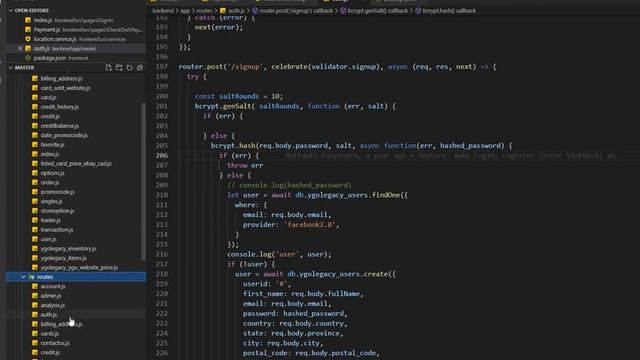Open singles.js file
Image resolution: width=640 pixels, height=360 pixels.
tap(51, 201)
